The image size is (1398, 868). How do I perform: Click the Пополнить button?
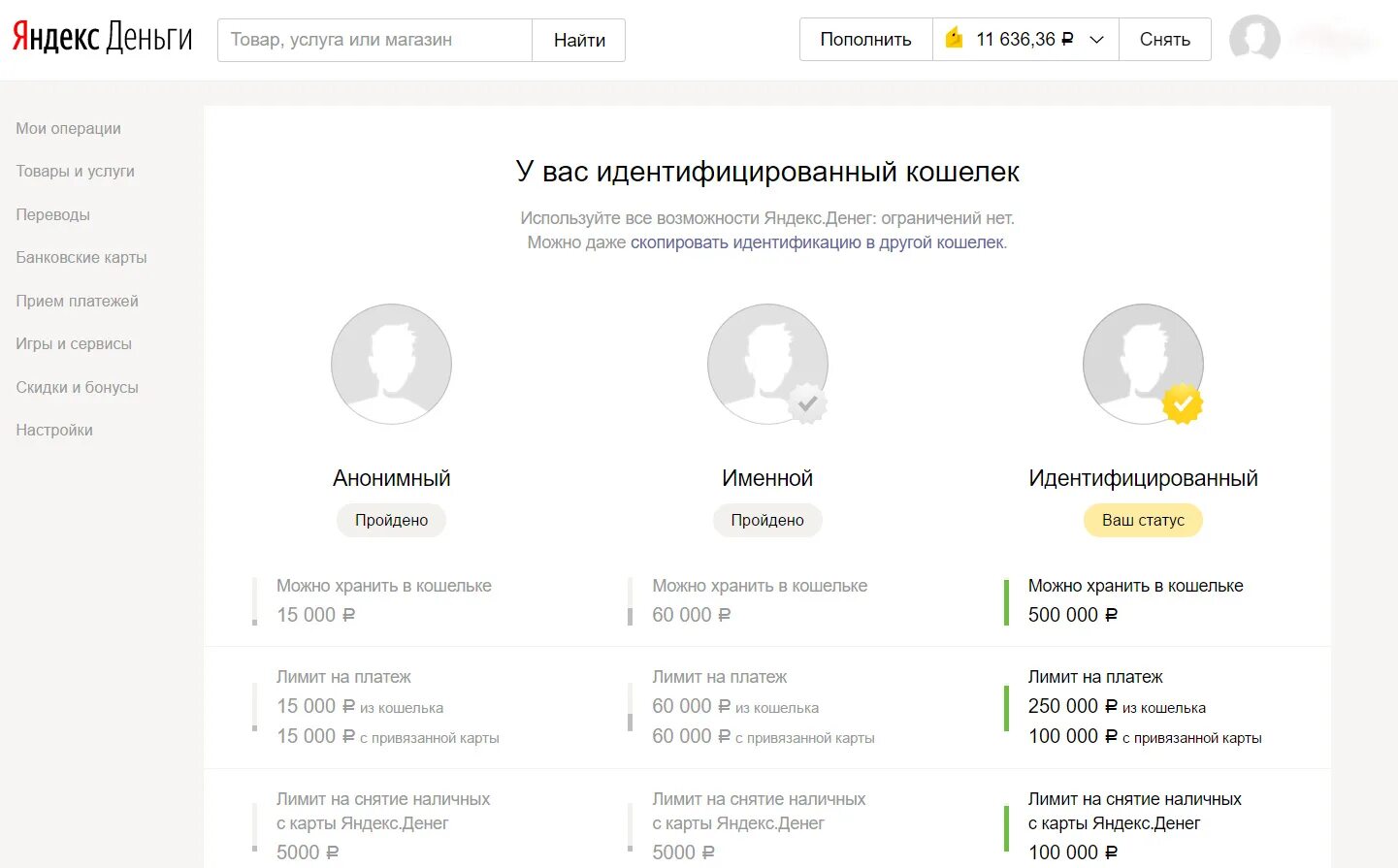coord(866,40)
